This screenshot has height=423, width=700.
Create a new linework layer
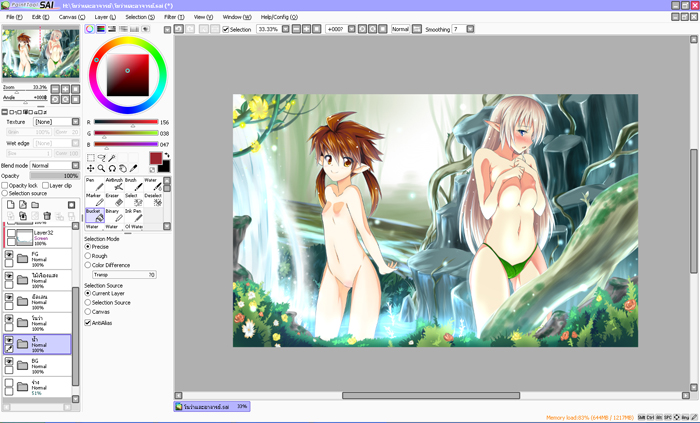[x=23, y=205]
